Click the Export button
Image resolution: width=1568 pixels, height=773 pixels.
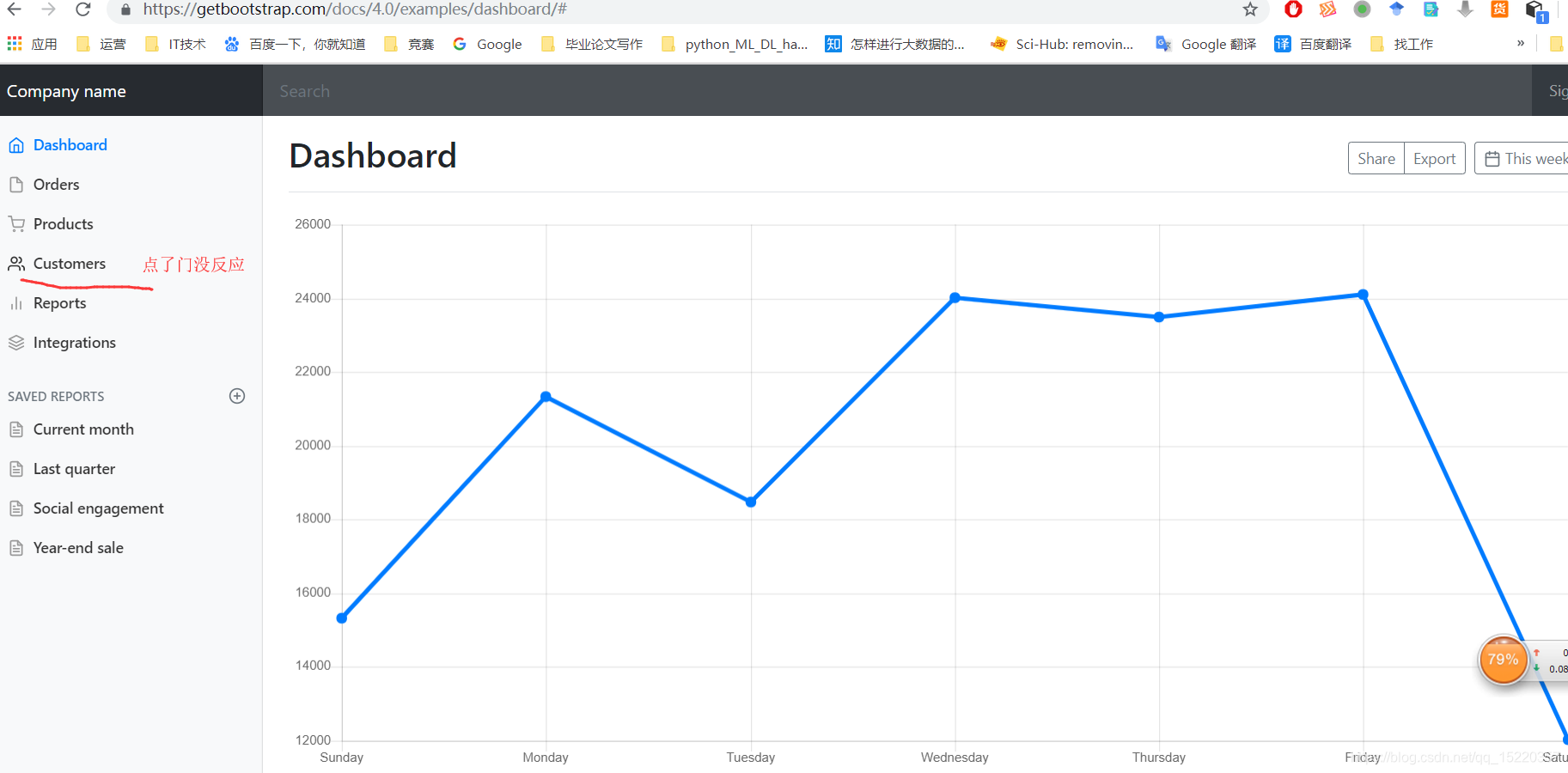pos(1435,159)
